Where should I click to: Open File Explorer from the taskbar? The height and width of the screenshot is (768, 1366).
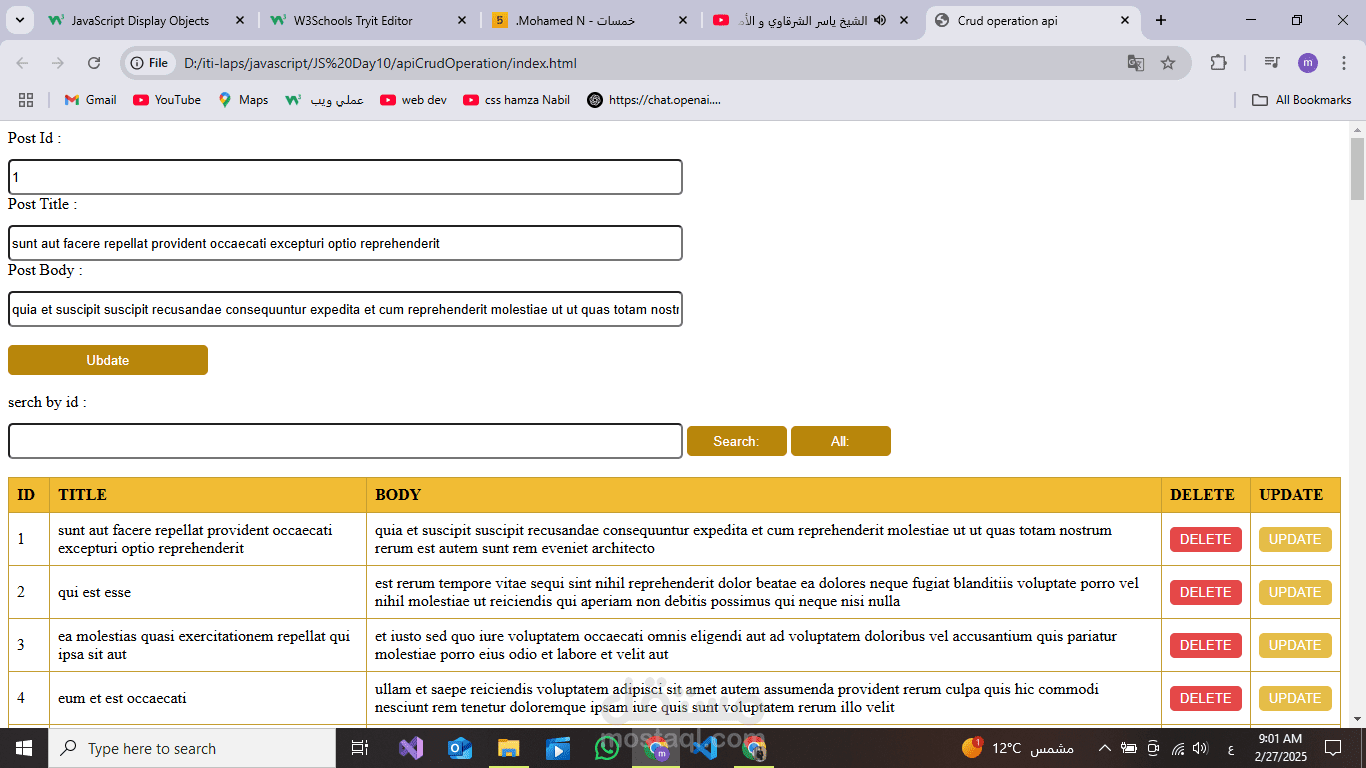point(509,748)
